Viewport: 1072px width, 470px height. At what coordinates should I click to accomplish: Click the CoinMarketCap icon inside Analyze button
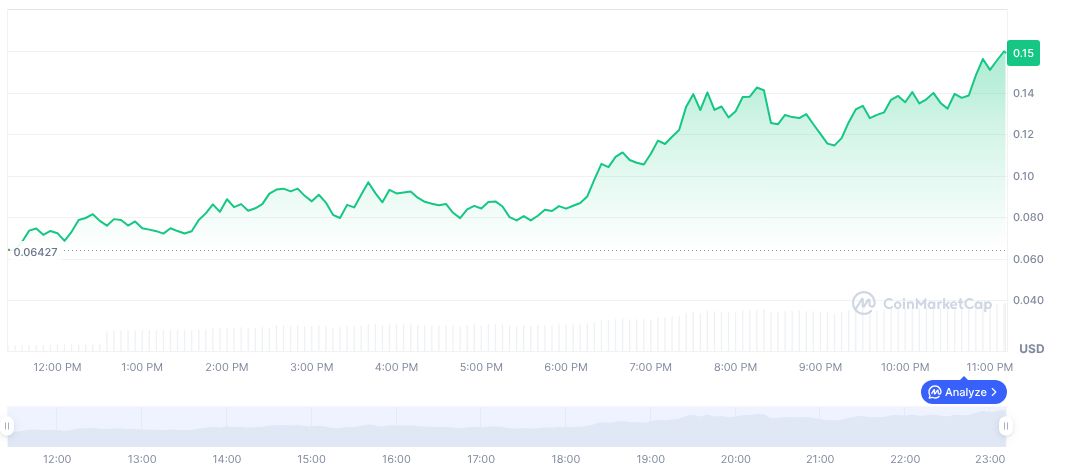pyautogui.click(x=935, y=392)
